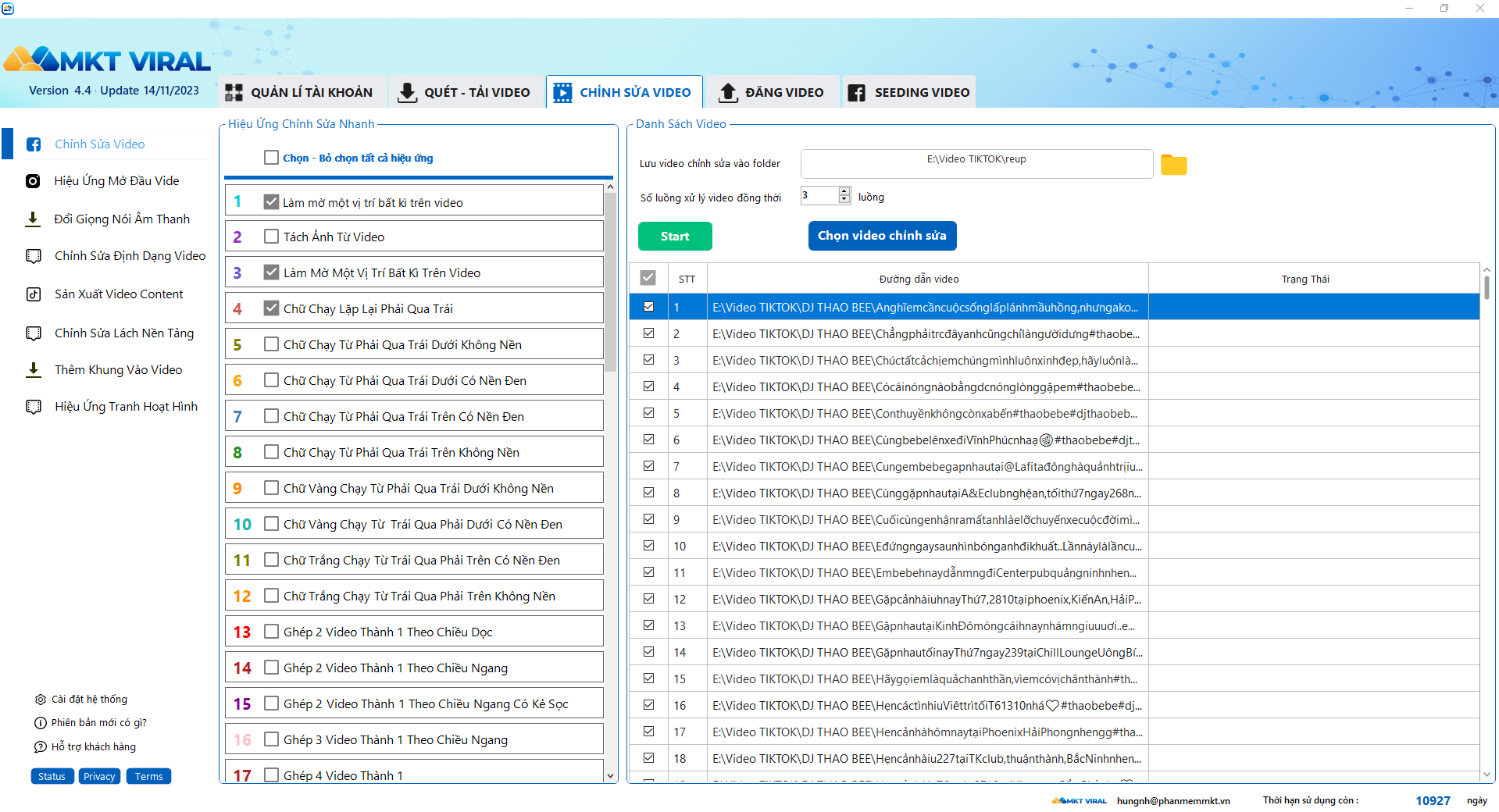Click the 10927 remaining days value
Screen dimensions: 1499x812
pyautogui.click(x=1433, y=801)
